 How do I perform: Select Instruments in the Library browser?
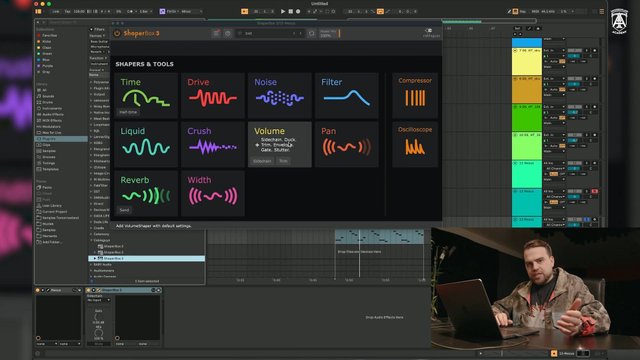[52, 109]
